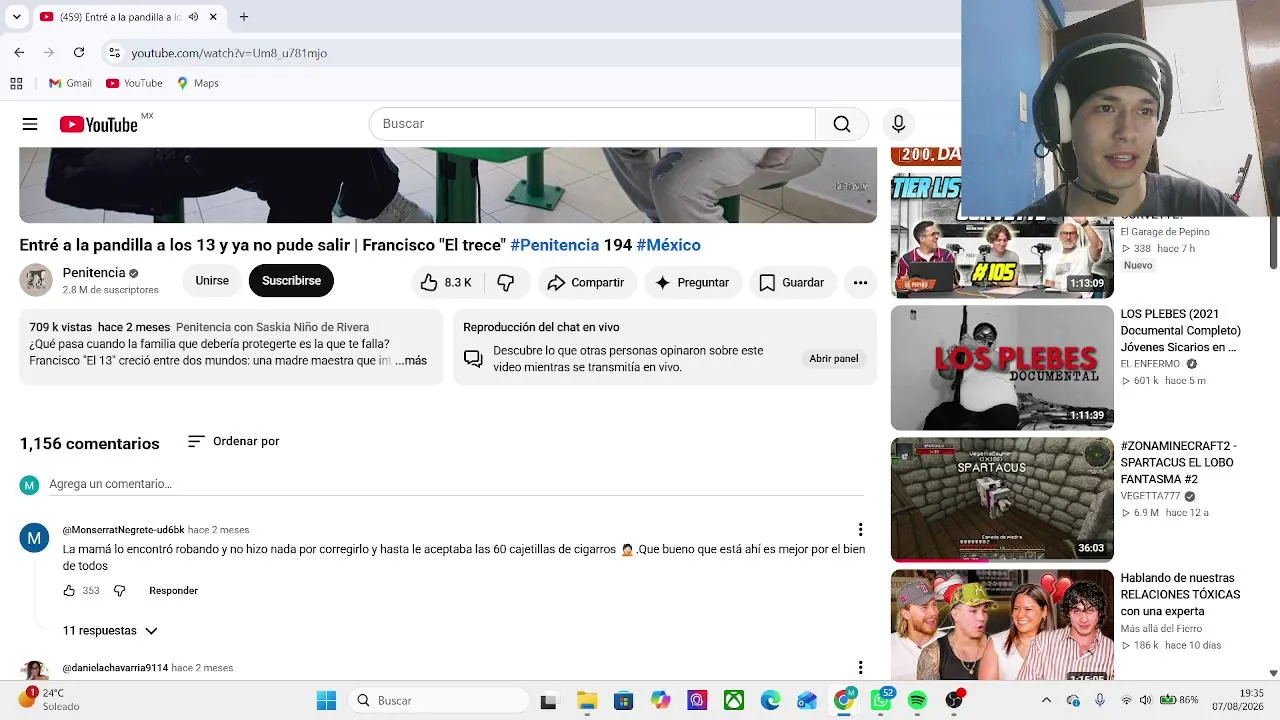Image resolution: width=1280 pixels, height=720 pixels.
Task: Reply to MonserratNegrete's comment
Action: point(173,591)
